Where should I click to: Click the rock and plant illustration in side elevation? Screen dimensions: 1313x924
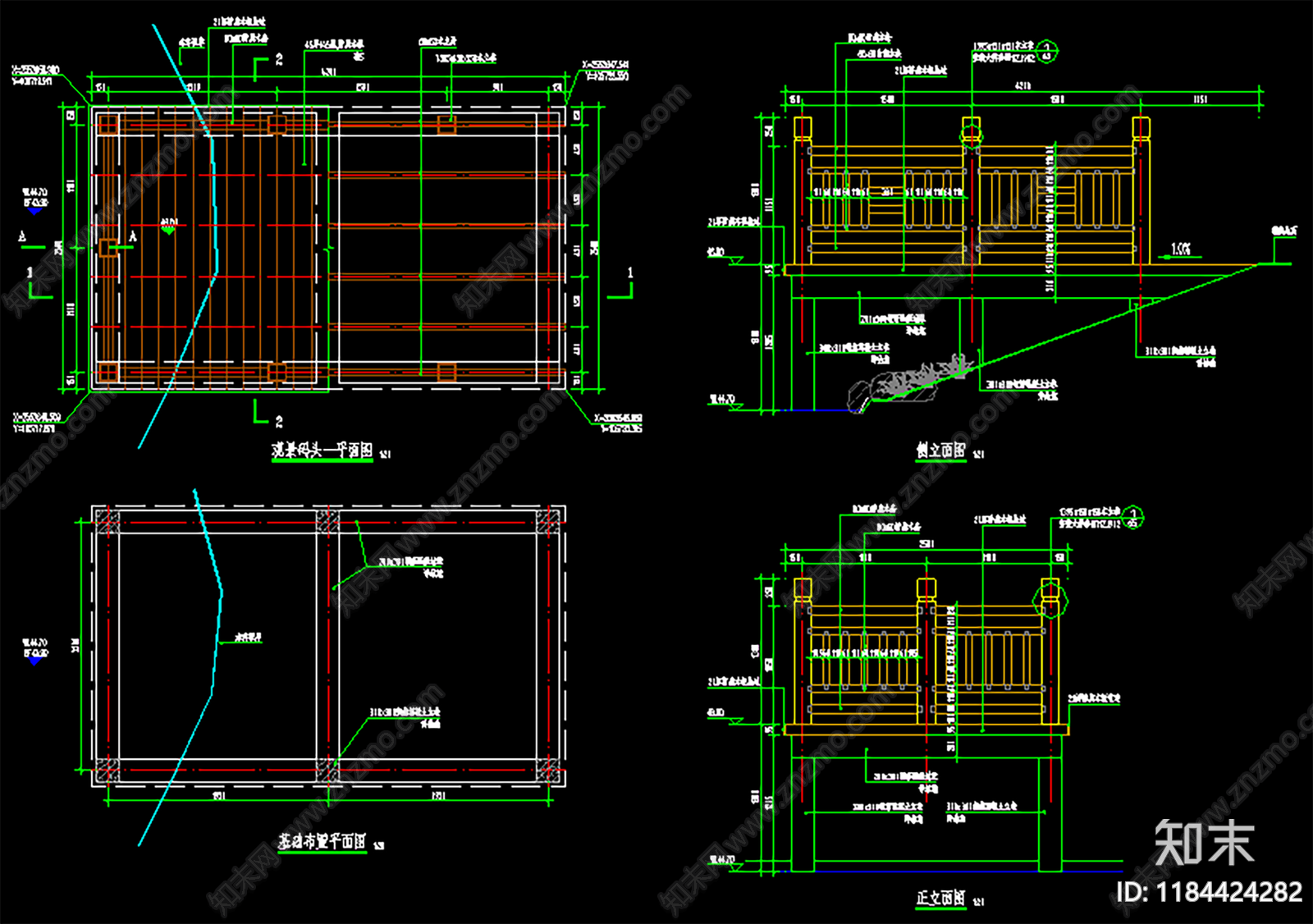point(911,382)
